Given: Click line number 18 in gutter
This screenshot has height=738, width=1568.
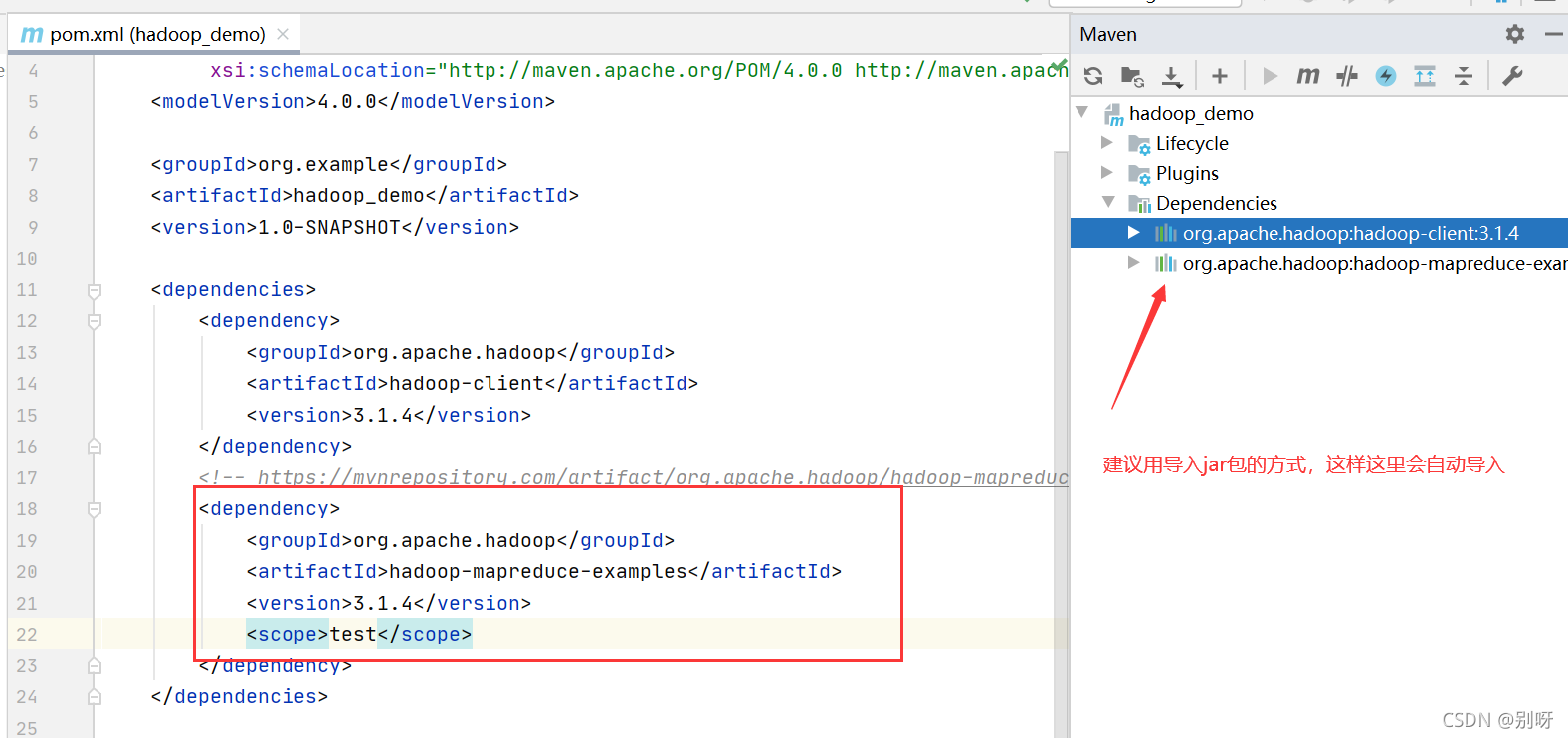Looking at the screenshot, I should [27, 508].
